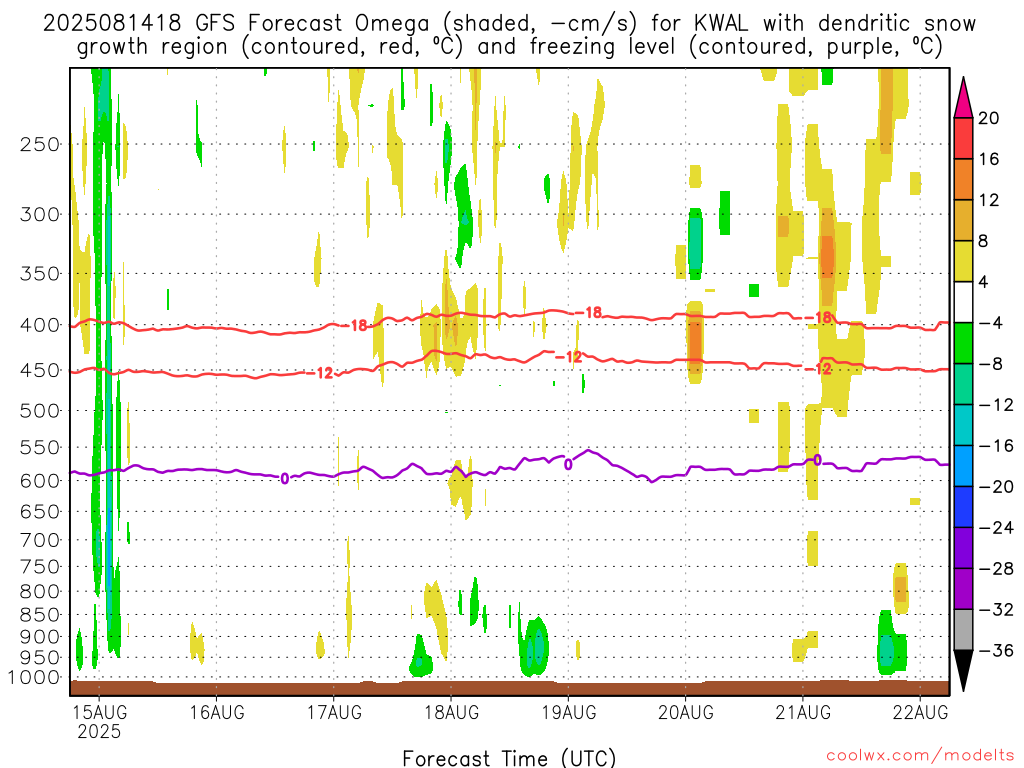Screen dimensions: 1024x768
Task: Click the 15AUG date label
Action: click(x=99, y=712)
